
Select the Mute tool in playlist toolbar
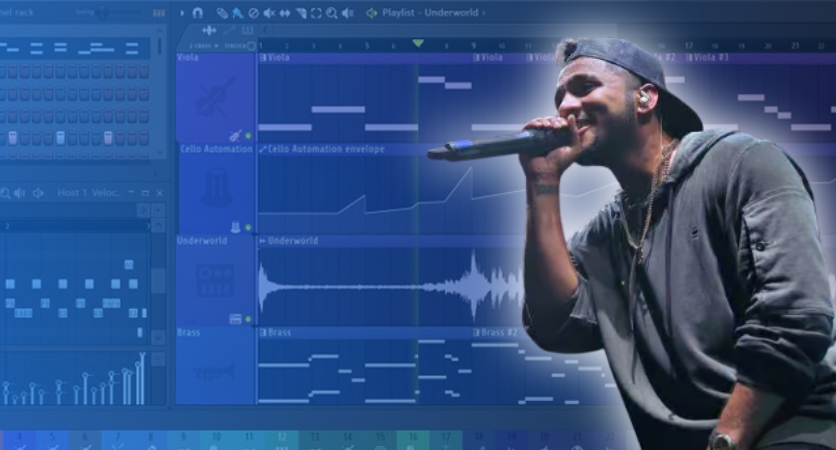[x=269, y=13]
